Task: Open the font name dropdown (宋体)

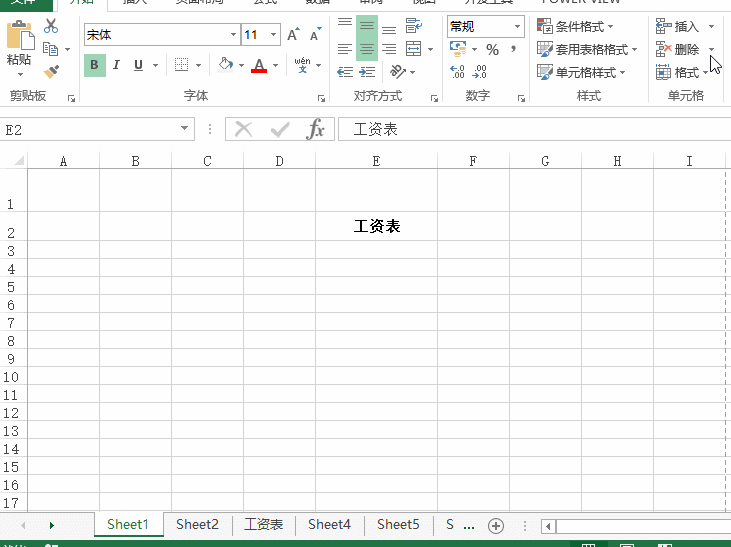Action: pyautogui.click(x=232, y=35)
